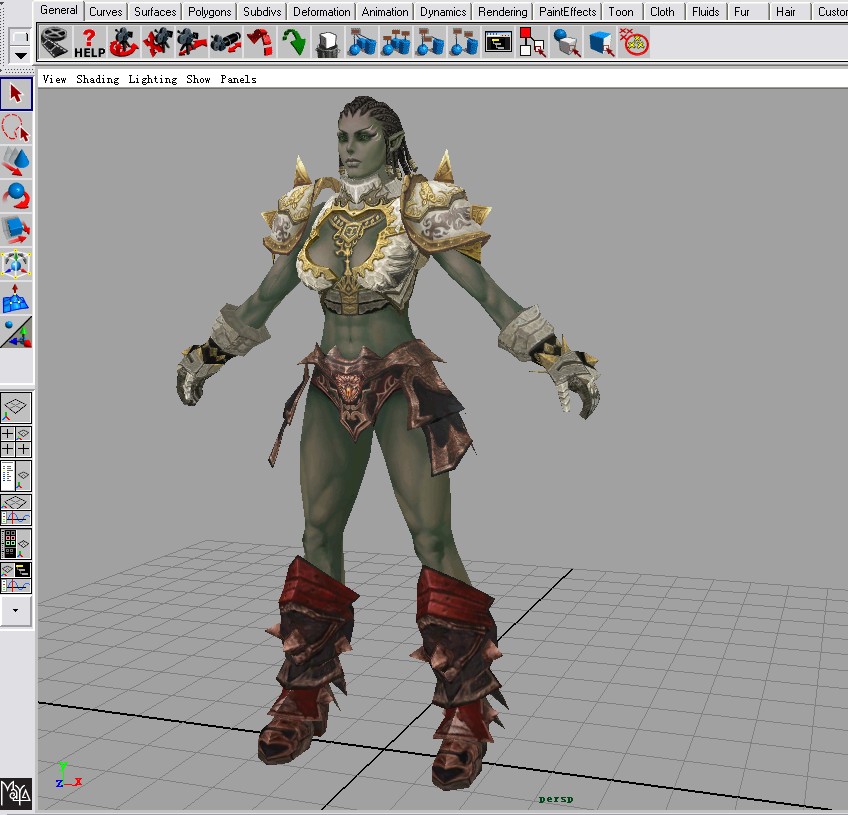Viewport: 848px width, 815px height.
Task: Expand the layout options arrow below quick layouts
Action: click(16, 611)
